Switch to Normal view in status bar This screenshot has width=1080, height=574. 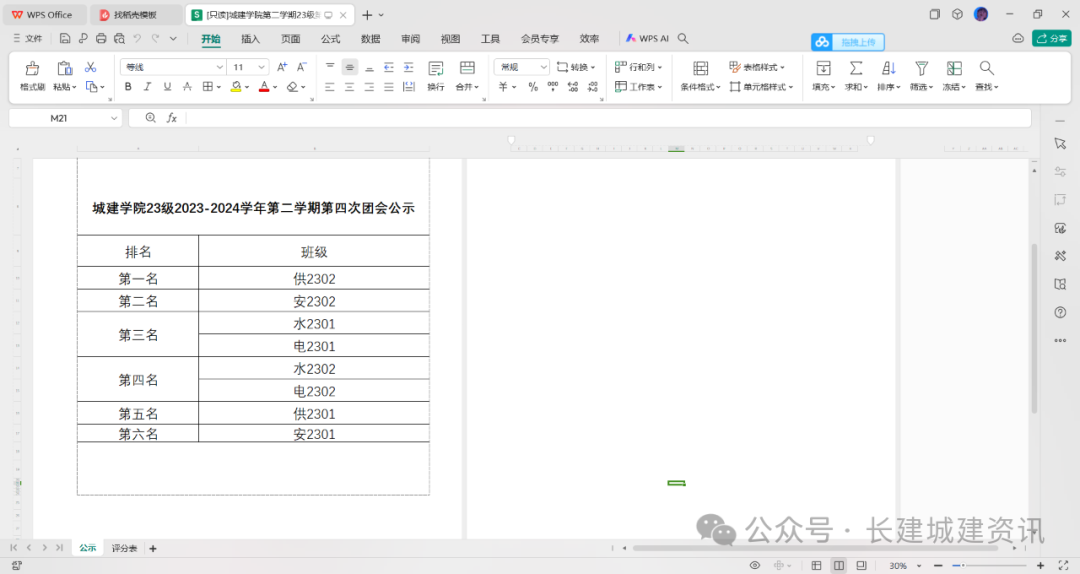tap(816, 565)
